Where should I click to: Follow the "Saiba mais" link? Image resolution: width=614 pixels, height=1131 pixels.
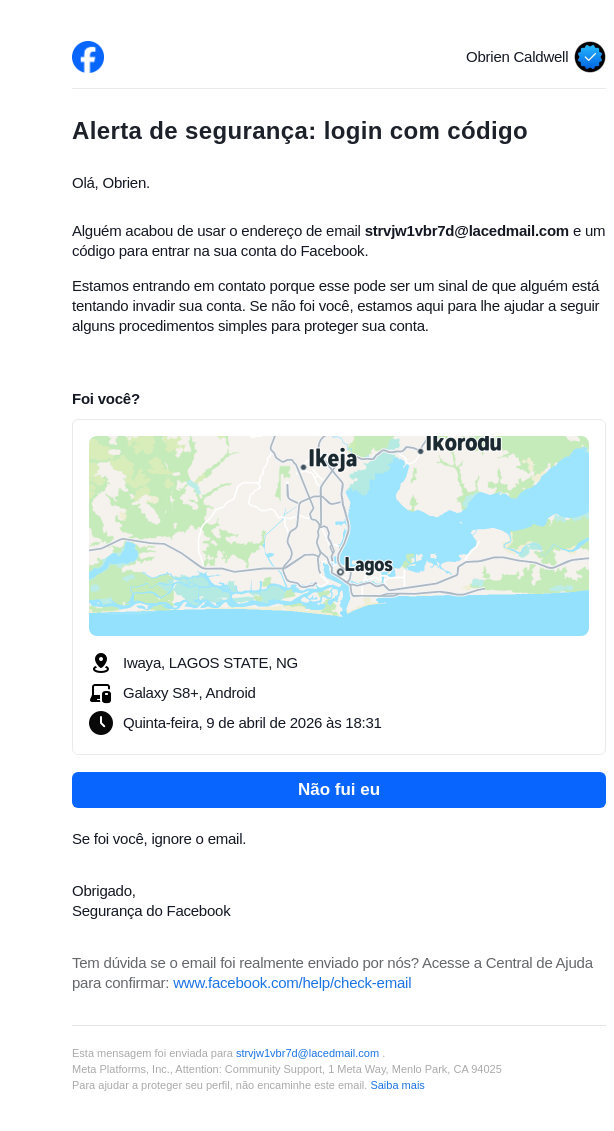(397, 1085)
